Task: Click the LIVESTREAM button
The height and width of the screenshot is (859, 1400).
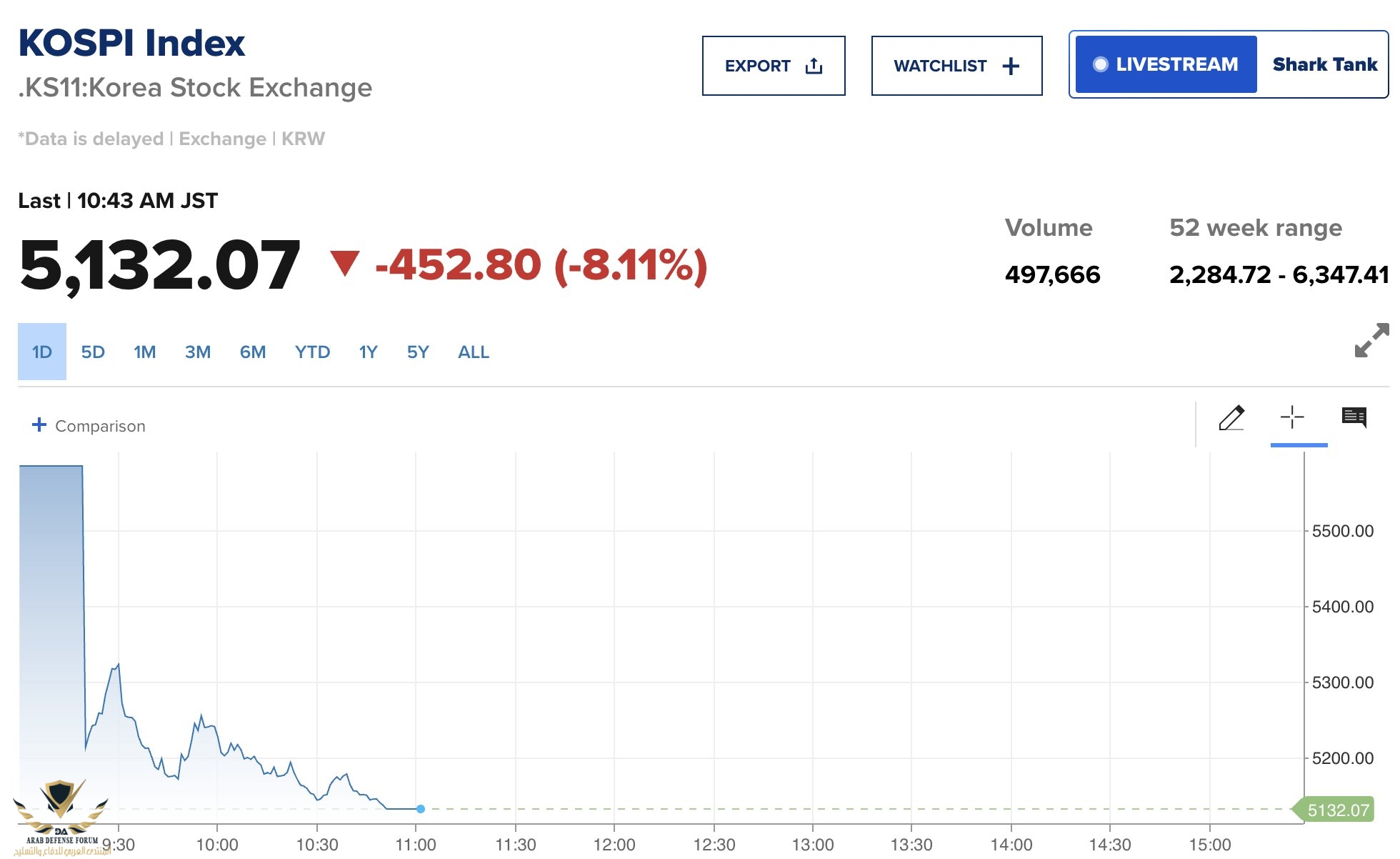Action: [1166, 64]
